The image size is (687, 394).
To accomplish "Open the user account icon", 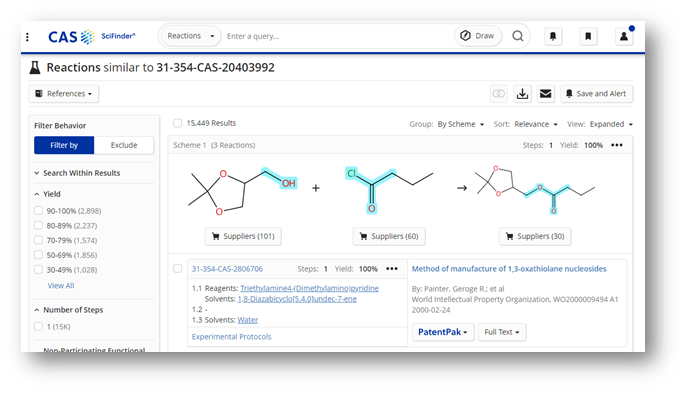I will point(624,36).
